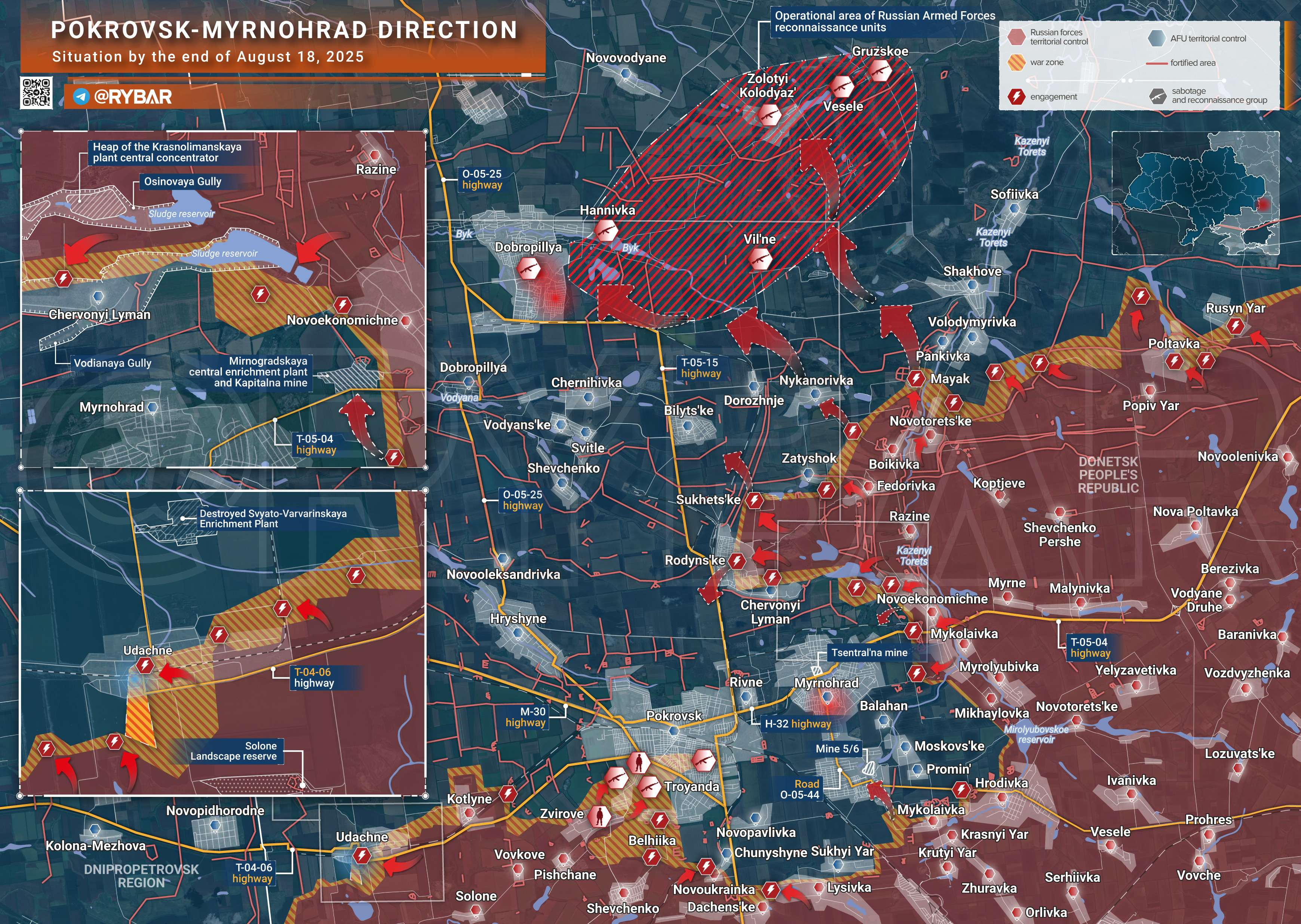Click the Chervonyi Lyman label in the upper inset
This screenshot has height=924, width=1301.
pos(99,315)
